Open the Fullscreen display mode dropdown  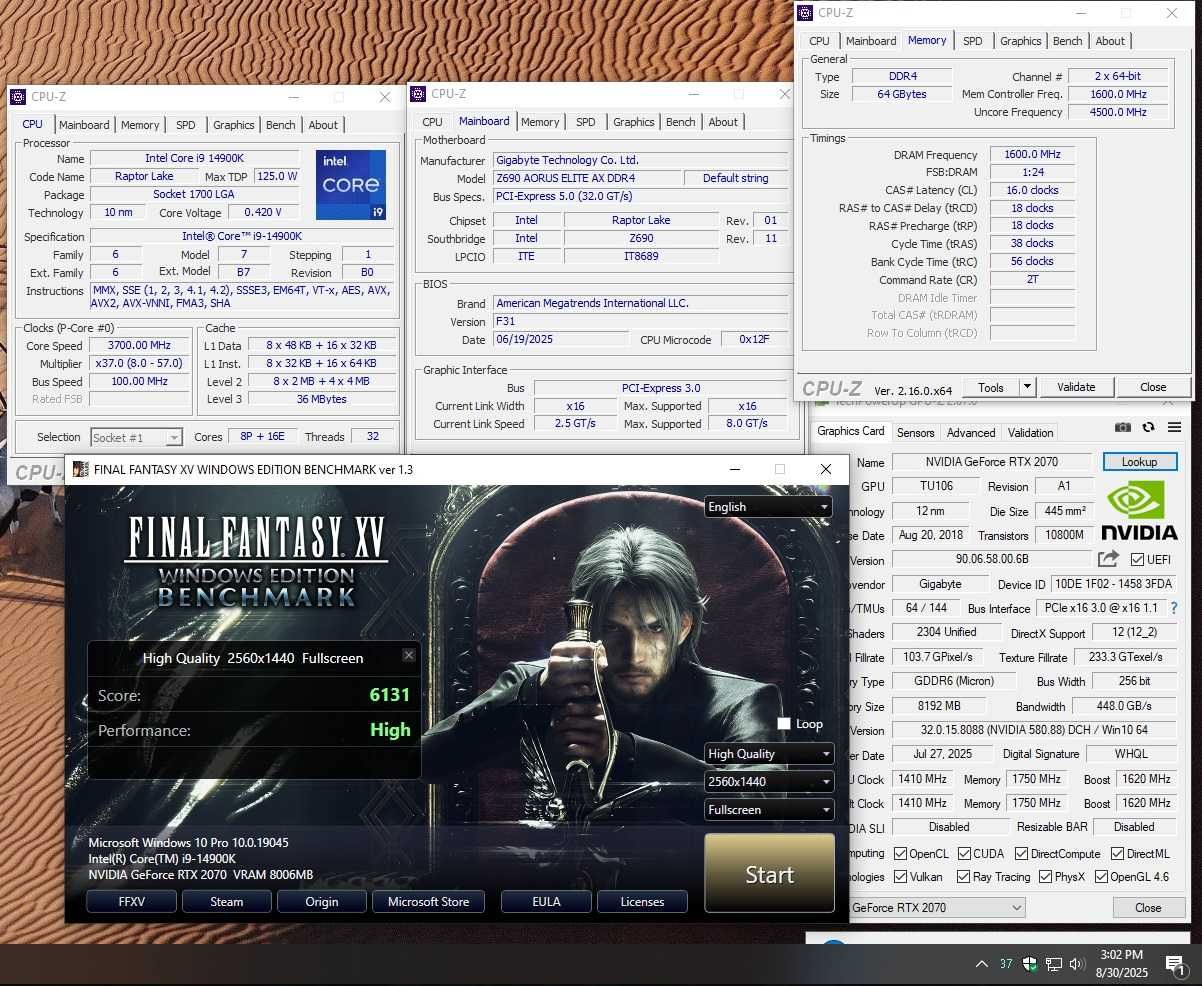[768, 810]
